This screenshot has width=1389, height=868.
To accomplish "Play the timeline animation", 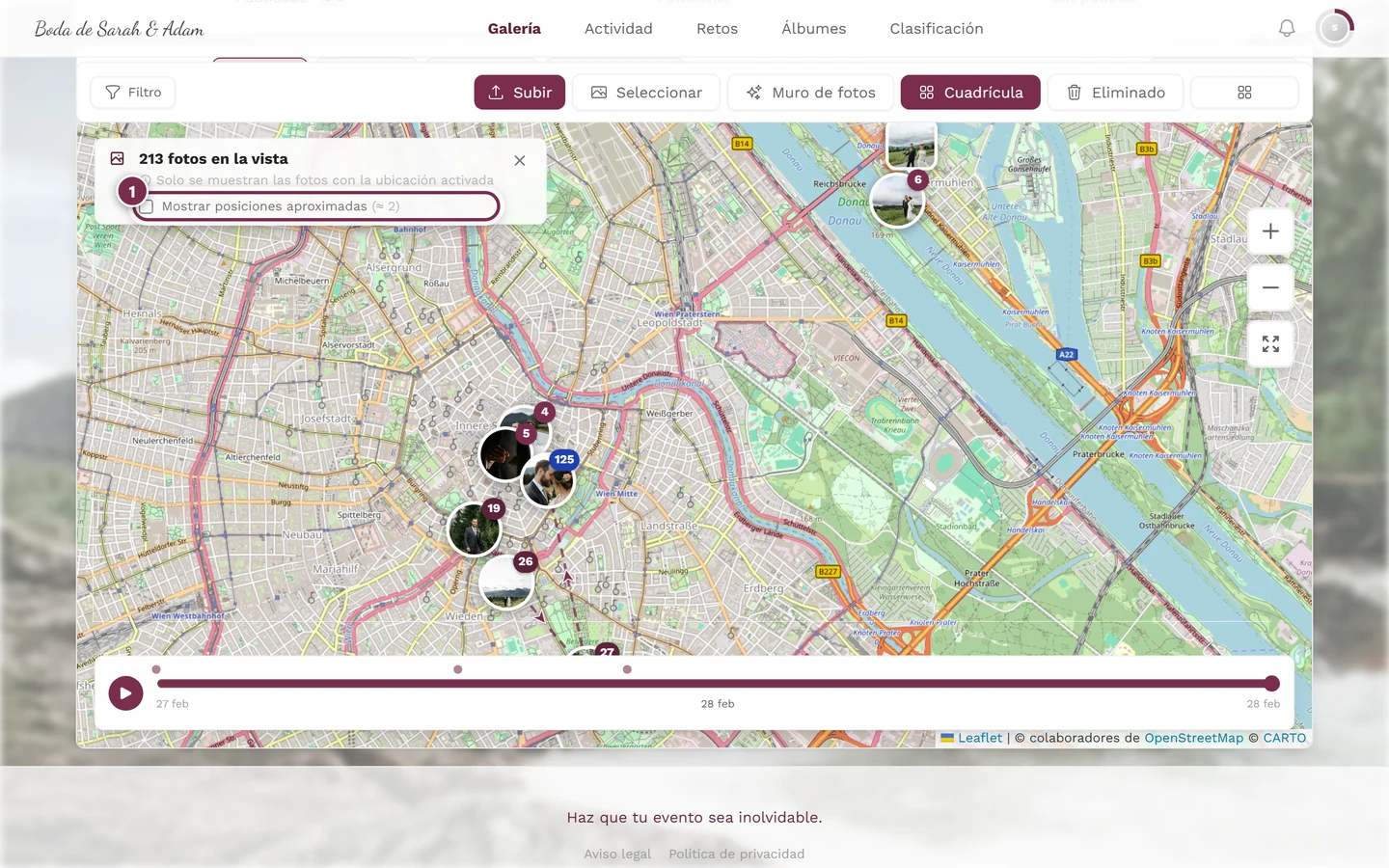I will [125, 692].
